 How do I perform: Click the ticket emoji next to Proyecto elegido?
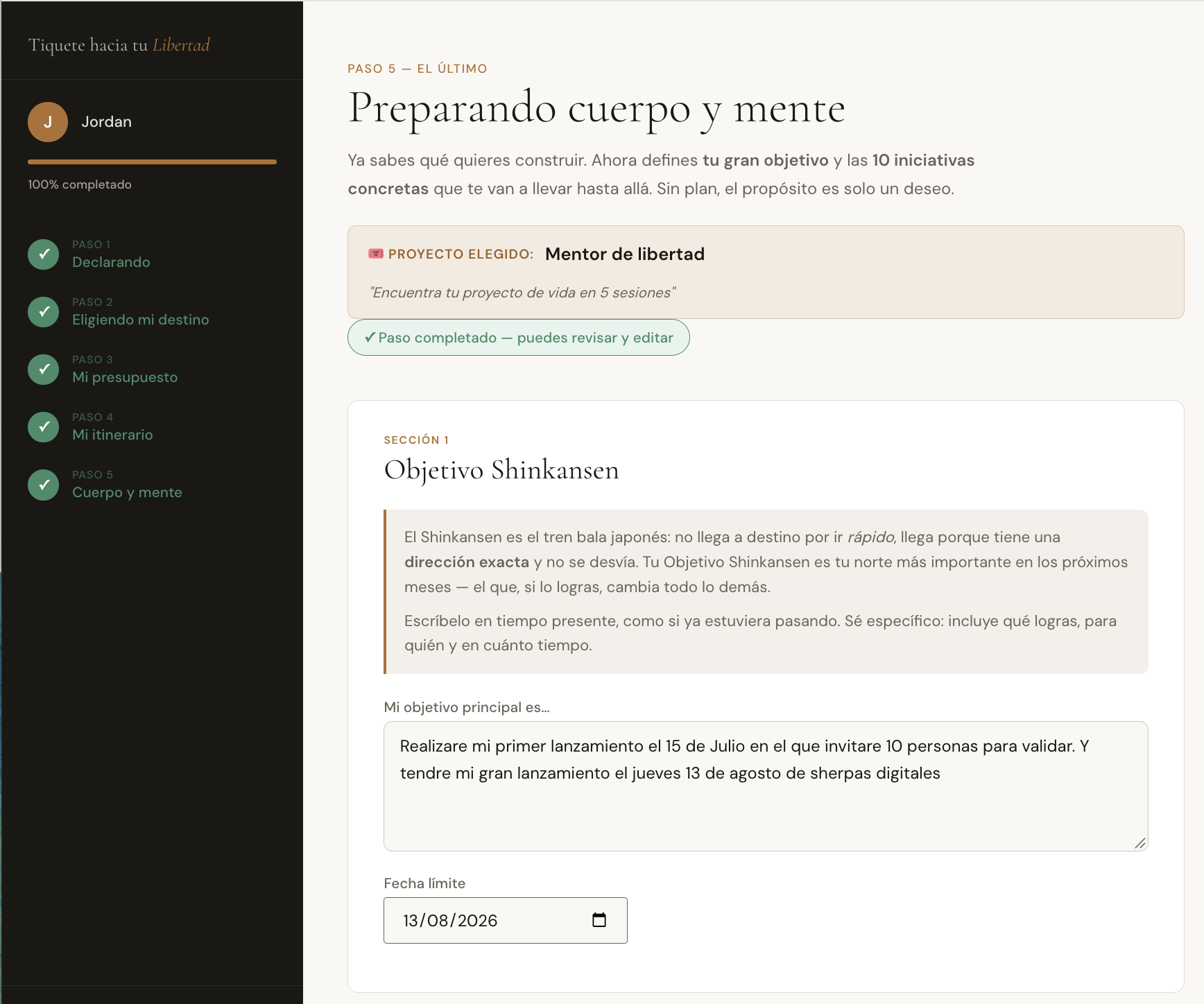[x=376, y=254]
